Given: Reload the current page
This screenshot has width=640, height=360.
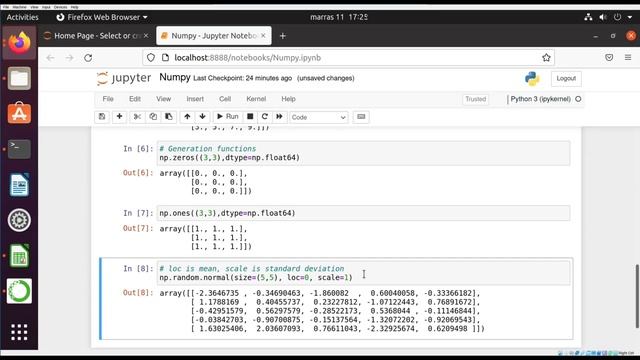Looking at the screenshot, I should pos(88,58).
